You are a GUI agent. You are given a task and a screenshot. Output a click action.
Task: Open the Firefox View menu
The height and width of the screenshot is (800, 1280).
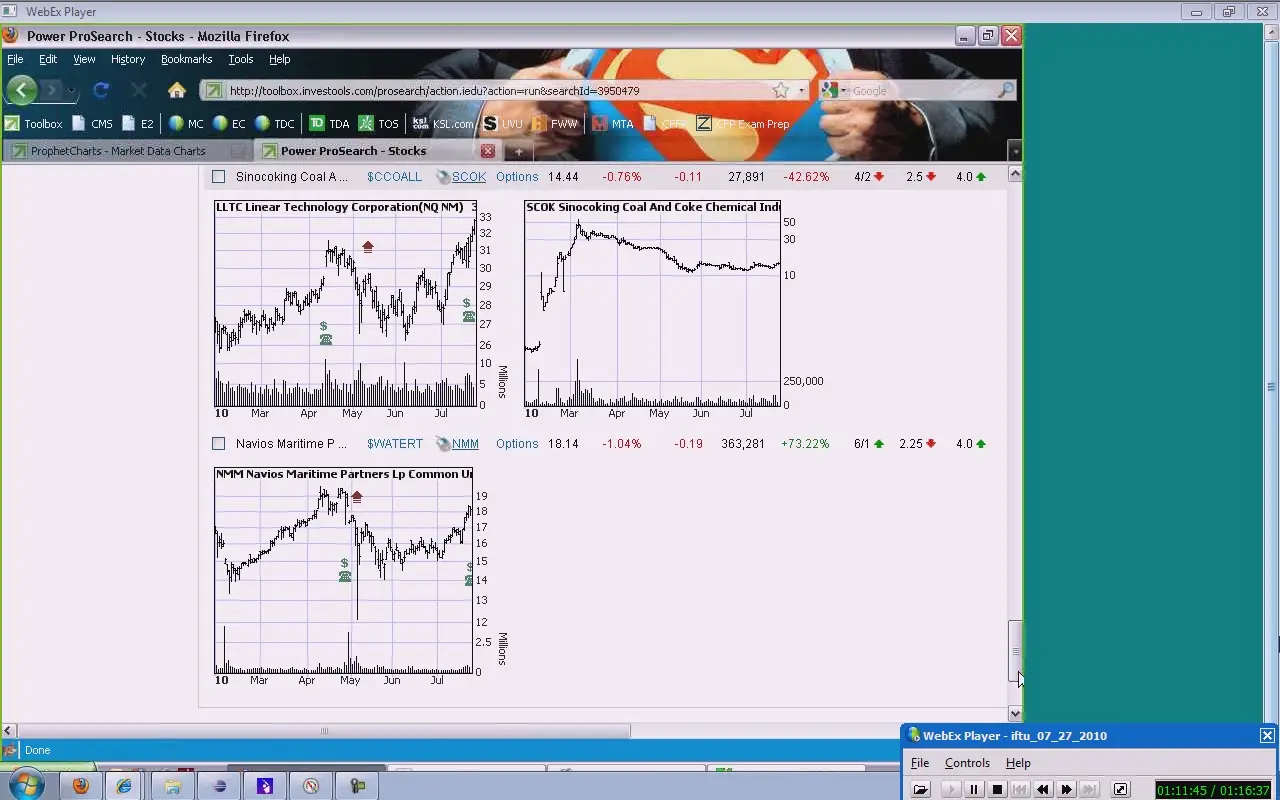click(x=84, y=59)
